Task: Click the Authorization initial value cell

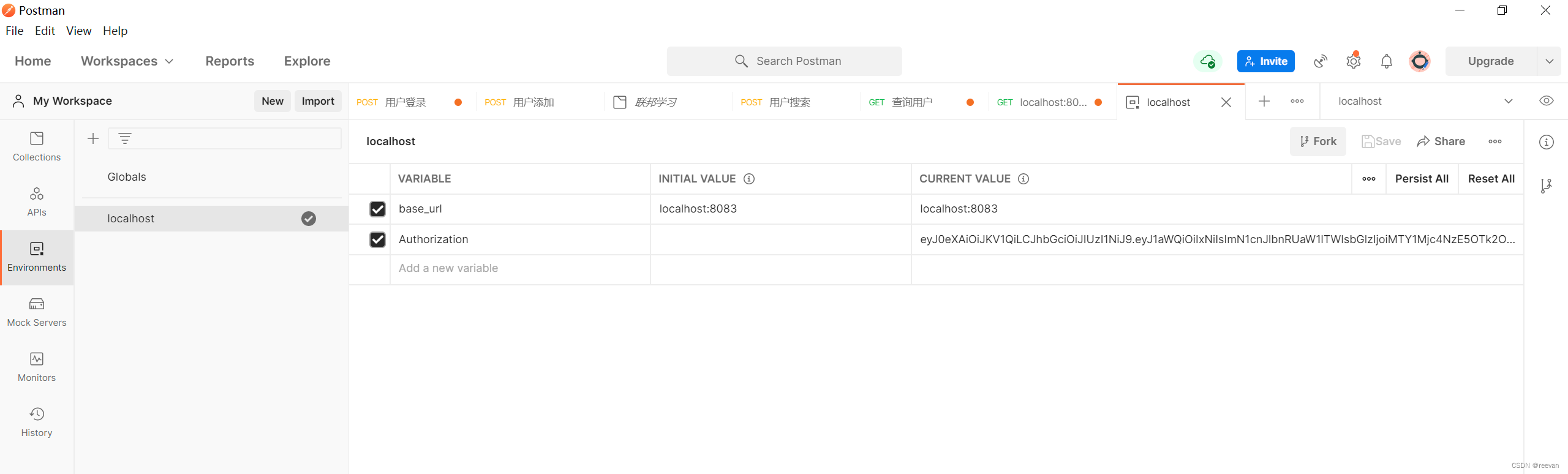Action: [781, 239]
